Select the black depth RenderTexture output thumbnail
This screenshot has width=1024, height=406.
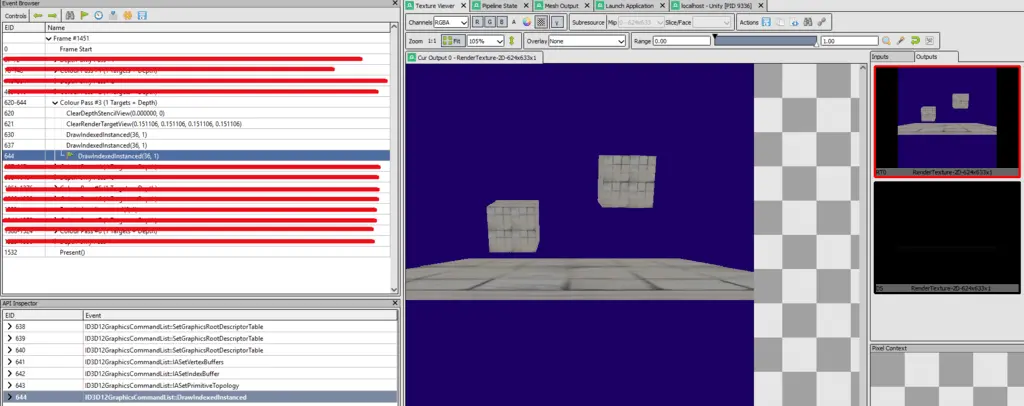pos(946,238)
